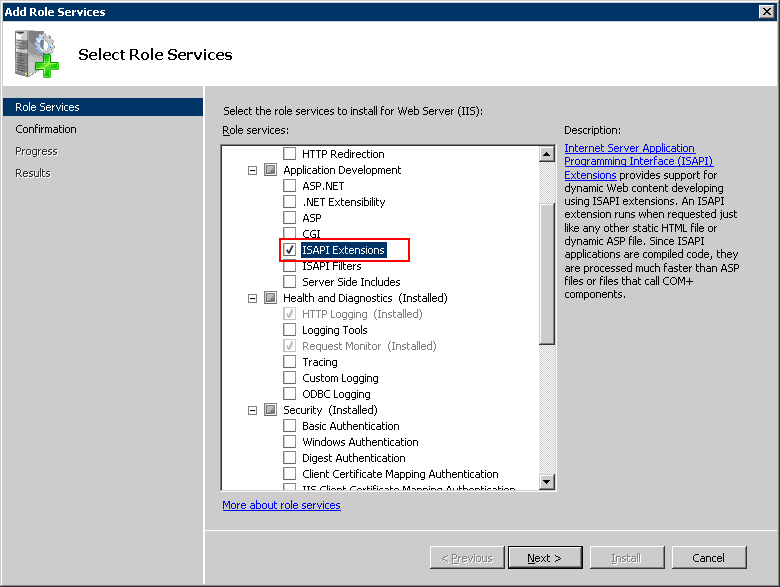Close the Add Role Services dialog
The height and width of the screenshot is (587, 780).
(767, 11)
